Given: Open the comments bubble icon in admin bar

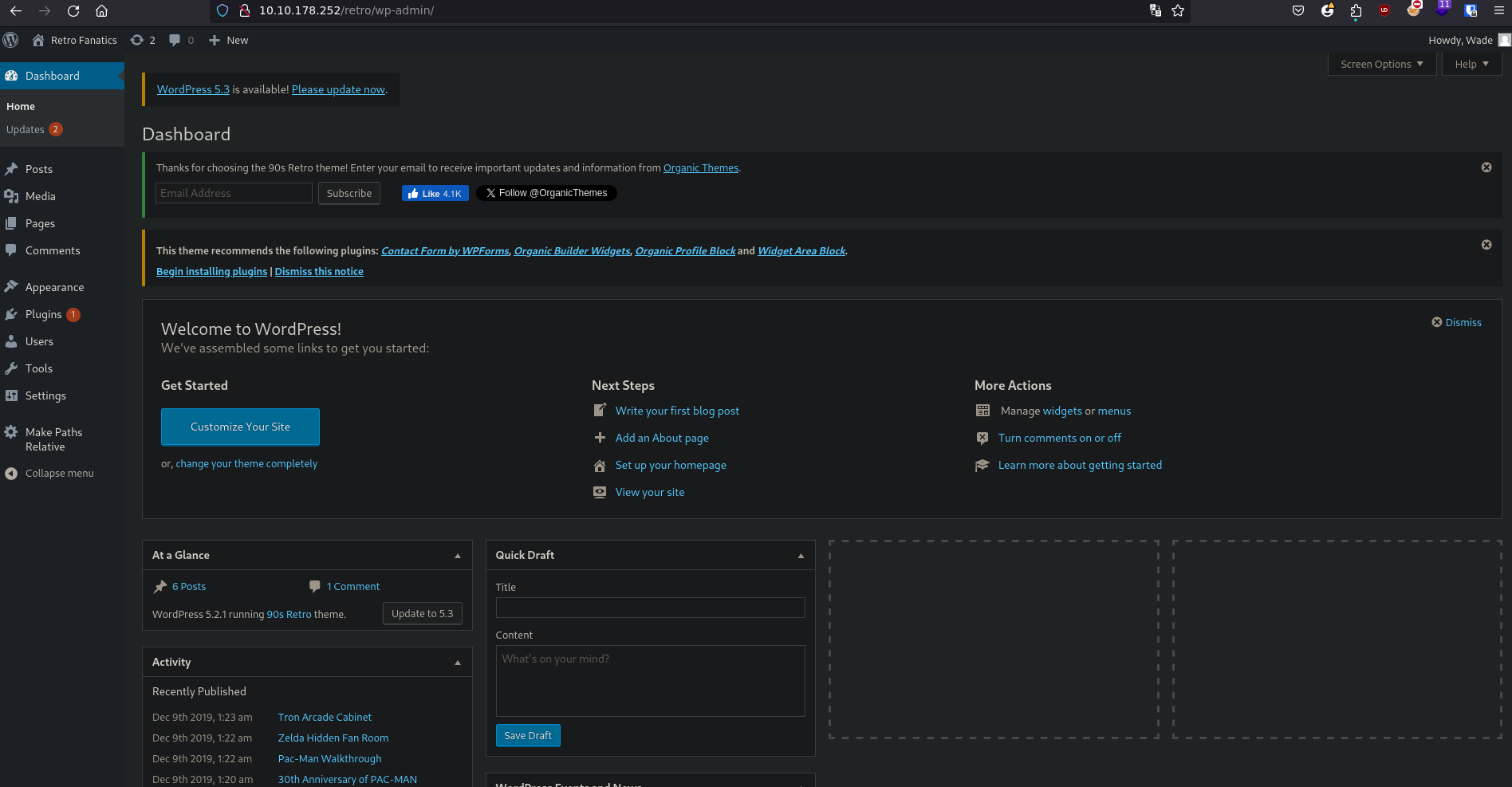Looking at the screenshot, I should 175,40.
